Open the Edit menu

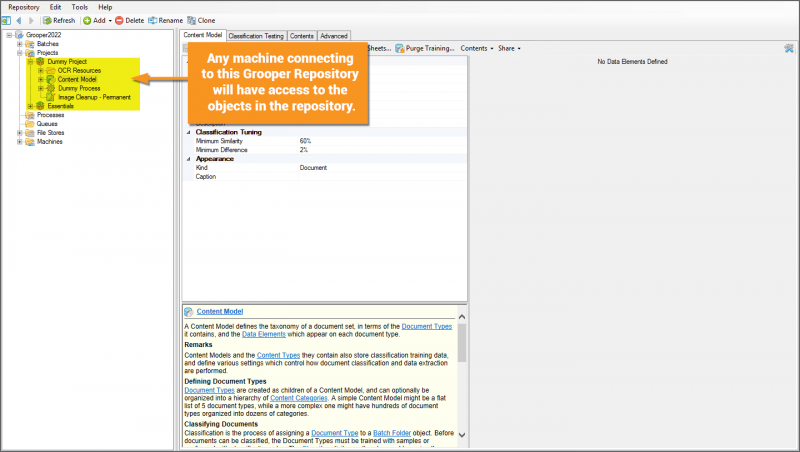pos(55,7)
